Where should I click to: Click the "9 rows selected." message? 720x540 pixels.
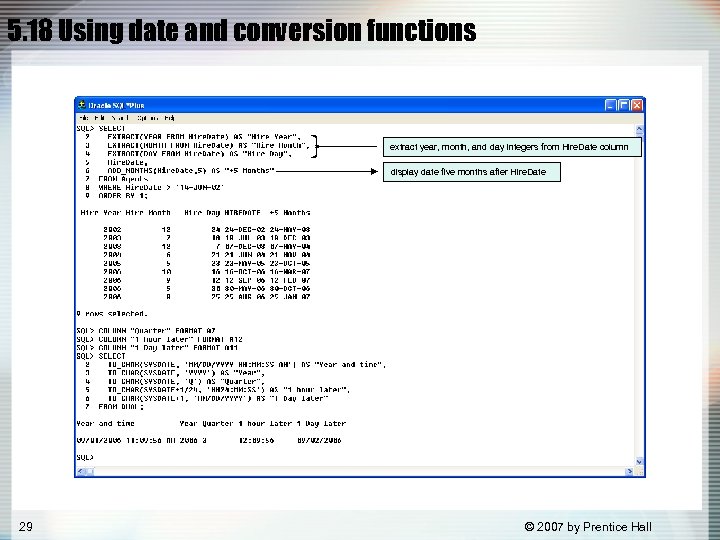click(x=112, y=314)
